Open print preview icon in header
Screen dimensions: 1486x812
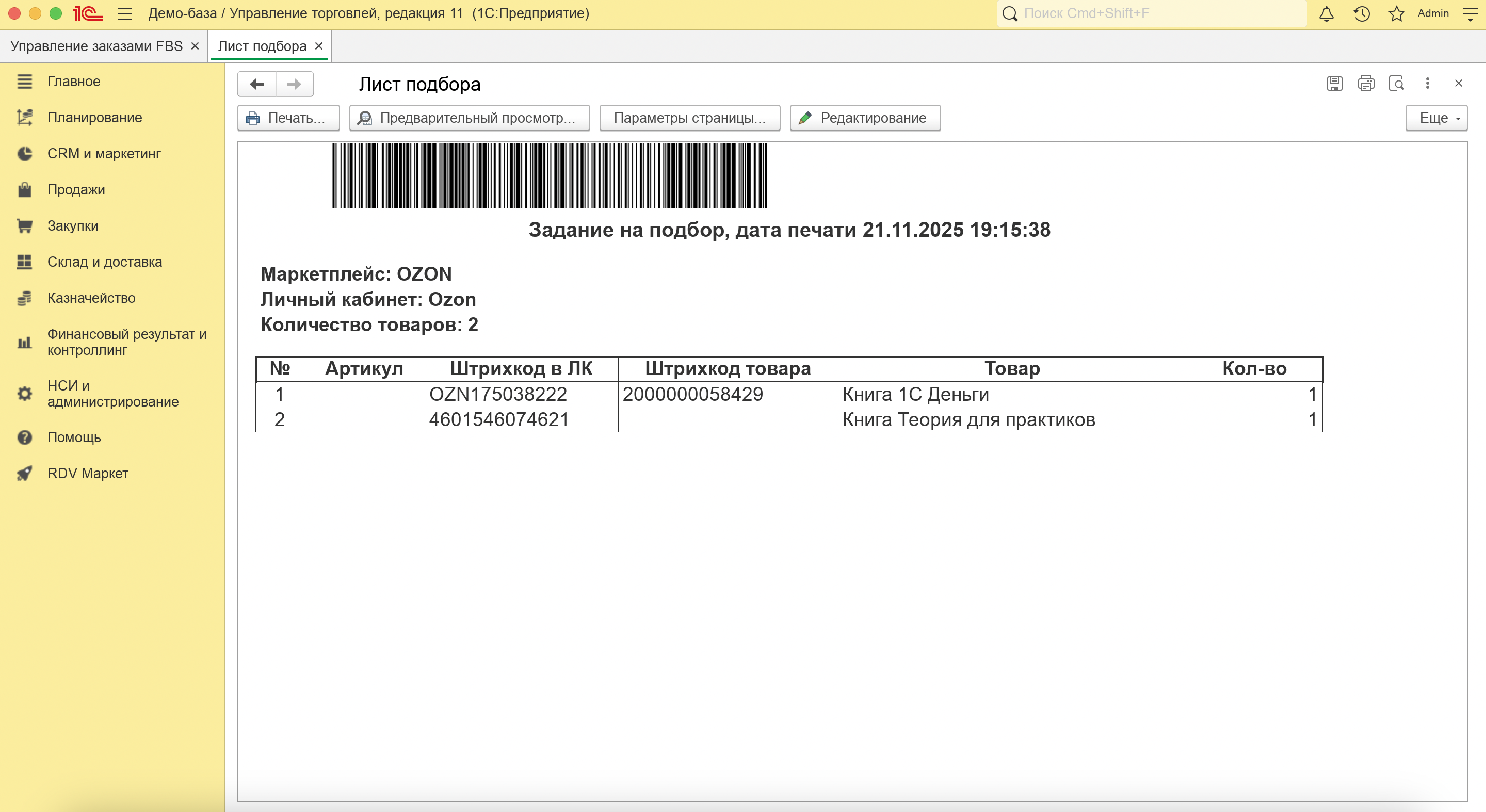pyautogui.click(x=1397, y=84)
